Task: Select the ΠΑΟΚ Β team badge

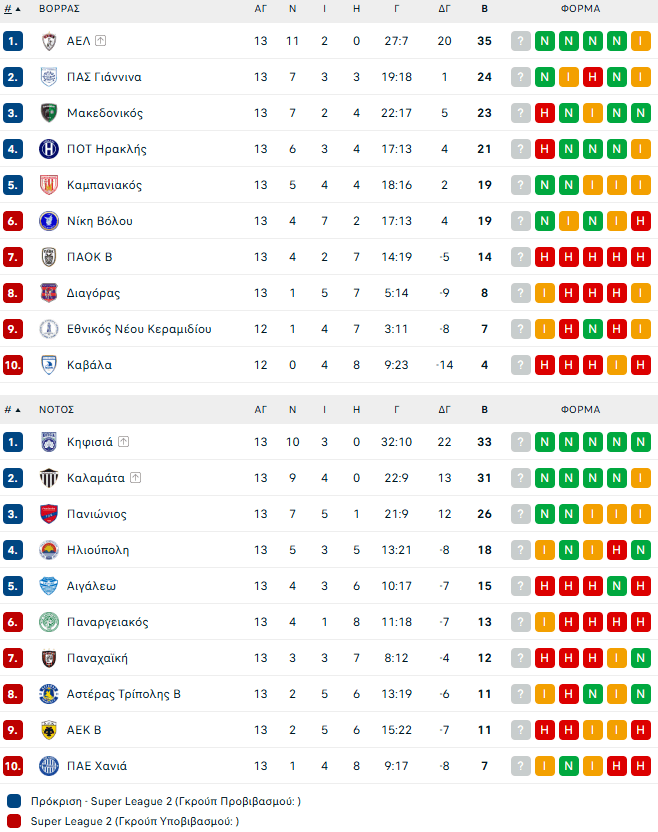Action: [x=48, y=257]
